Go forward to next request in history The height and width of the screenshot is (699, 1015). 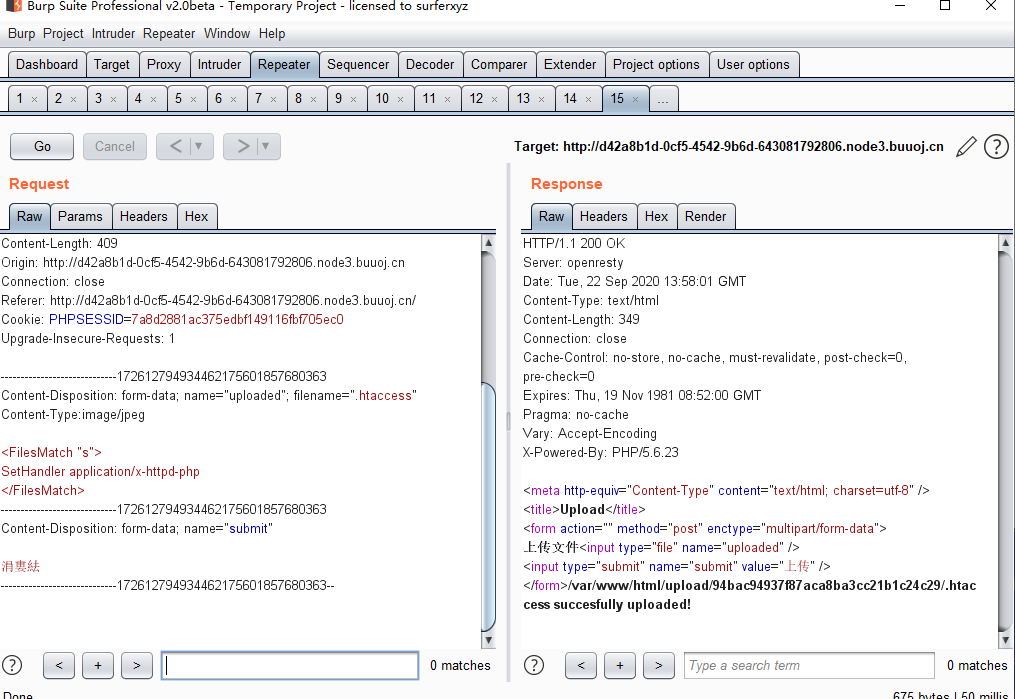point(242,146)
